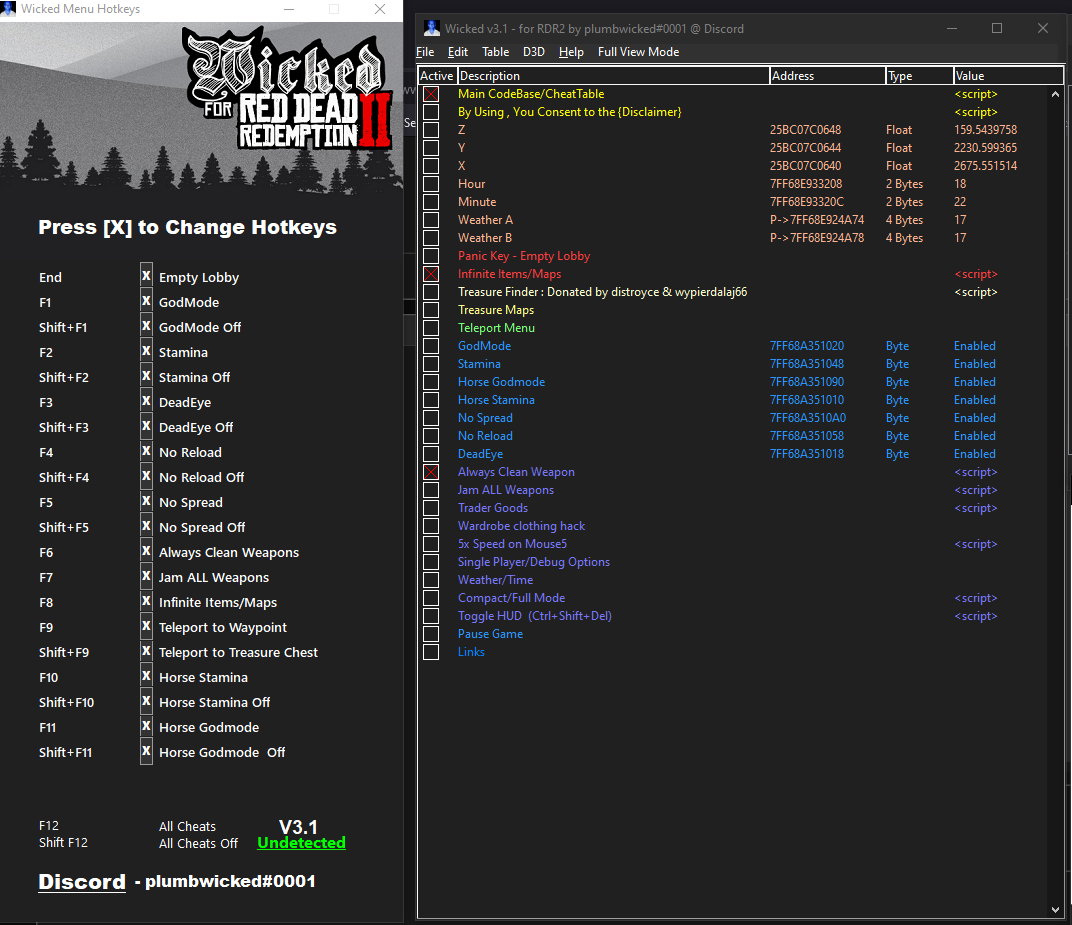Image resolution: width=1072 pixels, height=925 pixels.
Task: Click the Wicked Menu Hotkeys window icon
Action: pyautogui.click(x=9, y=8)
